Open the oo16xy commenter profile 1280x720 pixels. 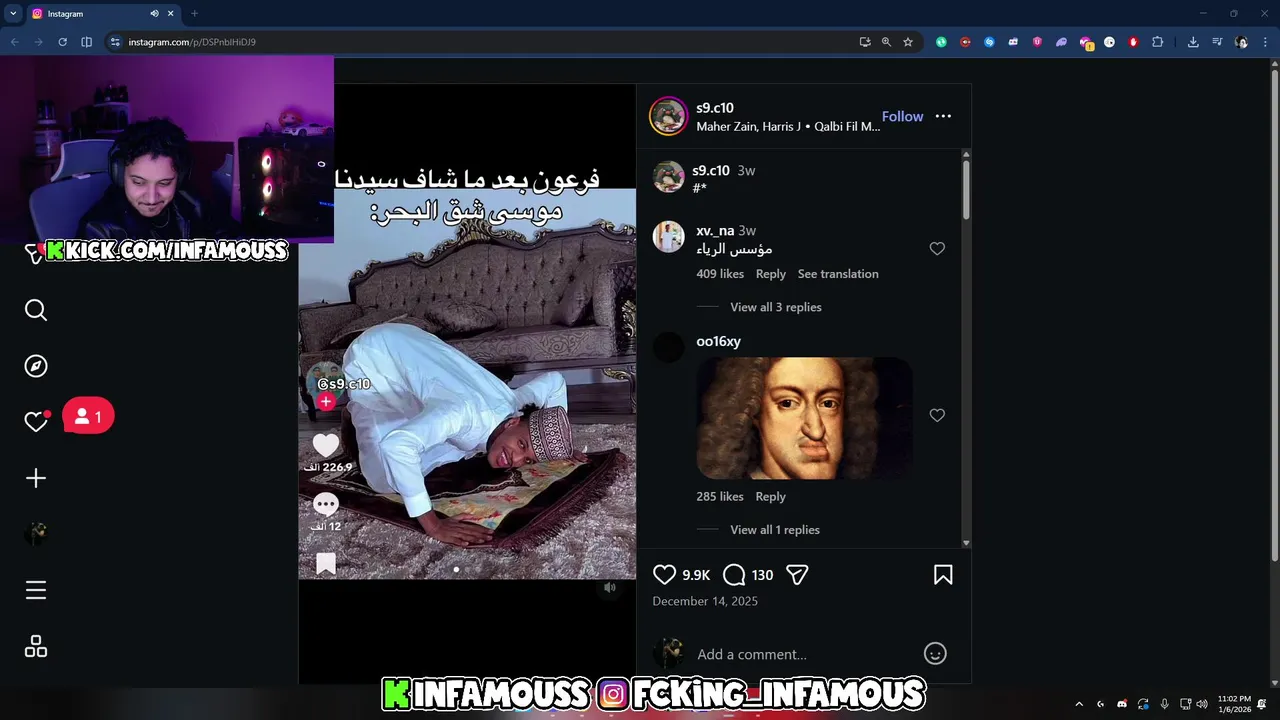click(718, 342)
